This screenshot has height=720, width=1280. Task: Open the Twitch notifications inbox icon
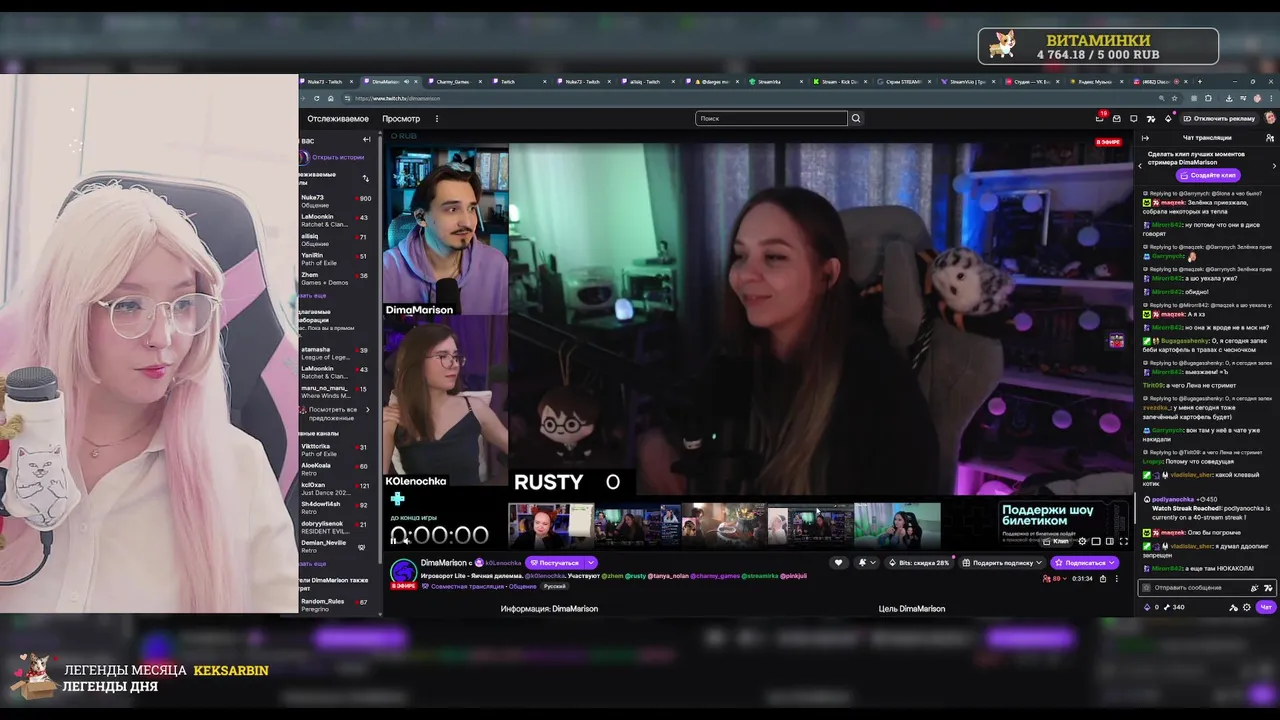(x=1100, y=118)
